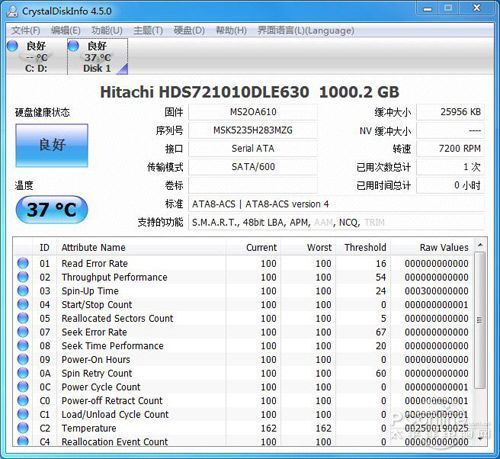500x459 pixels.
Task: Click the status orb for Spin Retry Count
Action: [x=23, y=373]
